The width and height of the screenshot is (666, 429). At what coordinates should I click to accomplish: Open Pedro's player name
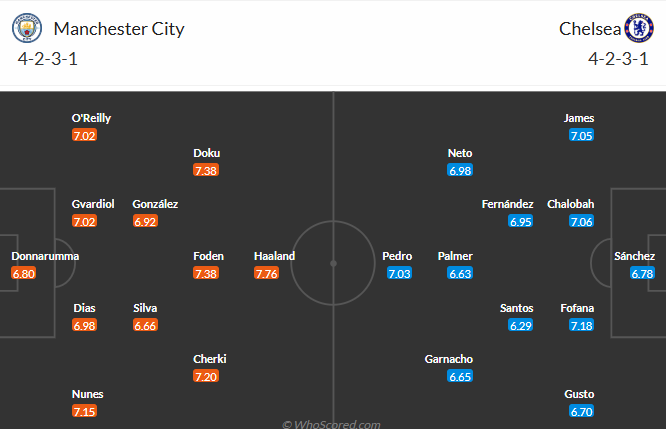pos(397,256)
